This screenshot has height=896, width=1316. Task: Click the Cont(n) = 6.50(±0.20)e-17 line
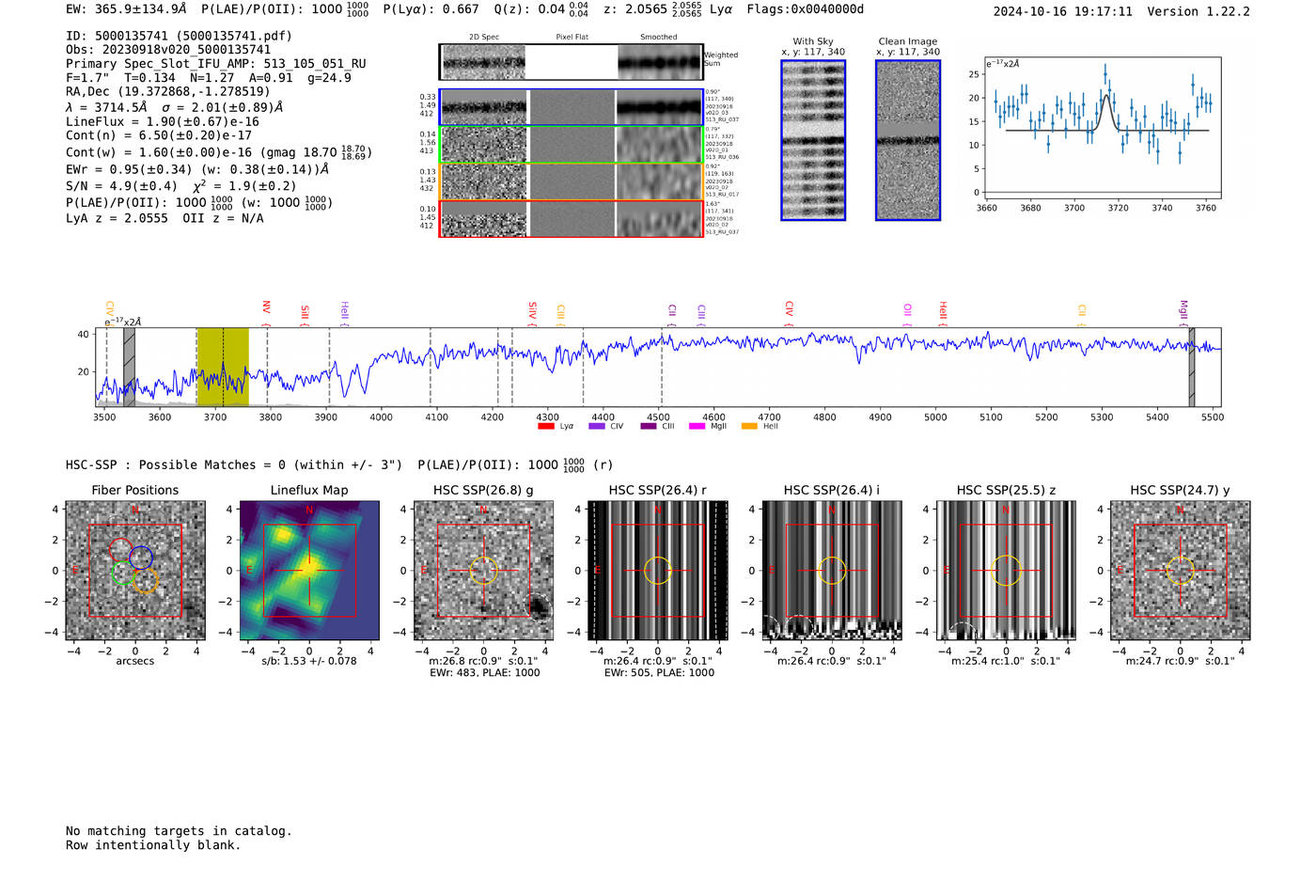pos(159,135)
